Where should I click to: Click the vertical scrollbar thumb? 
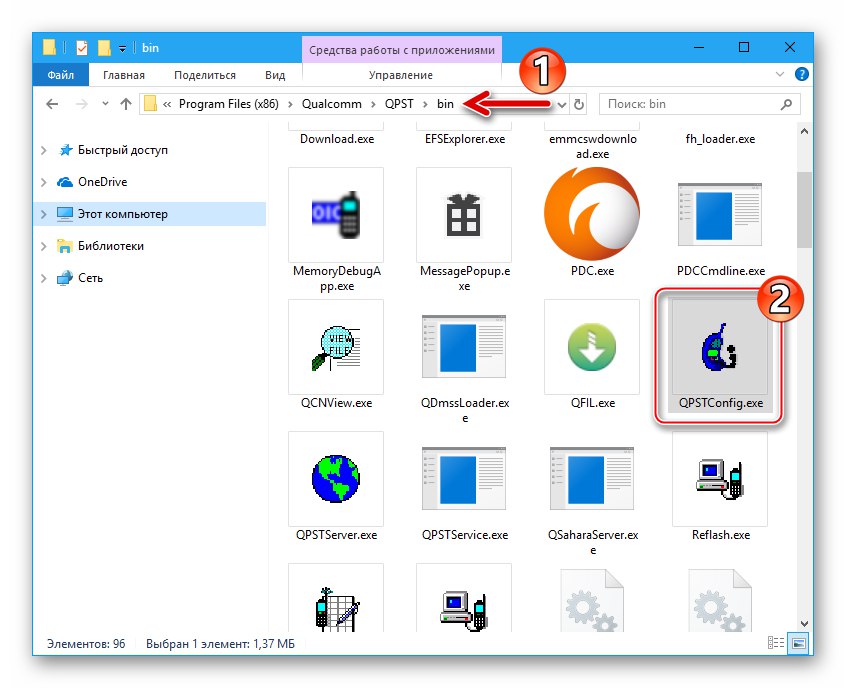tap(804, 209)
